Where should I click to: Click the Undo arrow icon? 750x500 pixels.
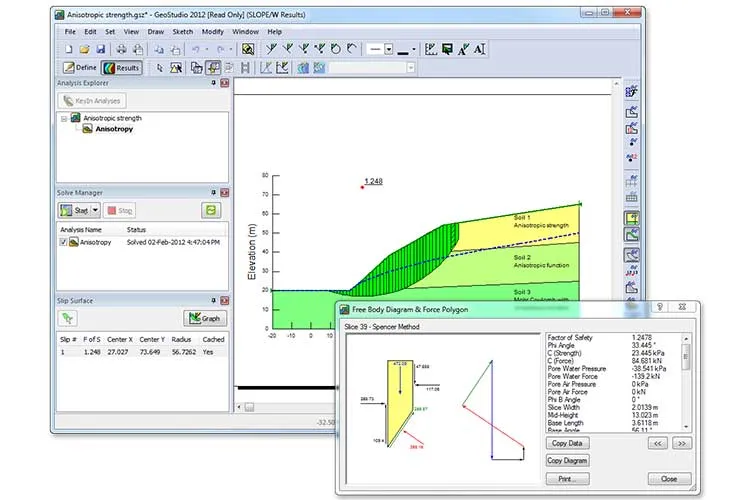click(196, 49)
